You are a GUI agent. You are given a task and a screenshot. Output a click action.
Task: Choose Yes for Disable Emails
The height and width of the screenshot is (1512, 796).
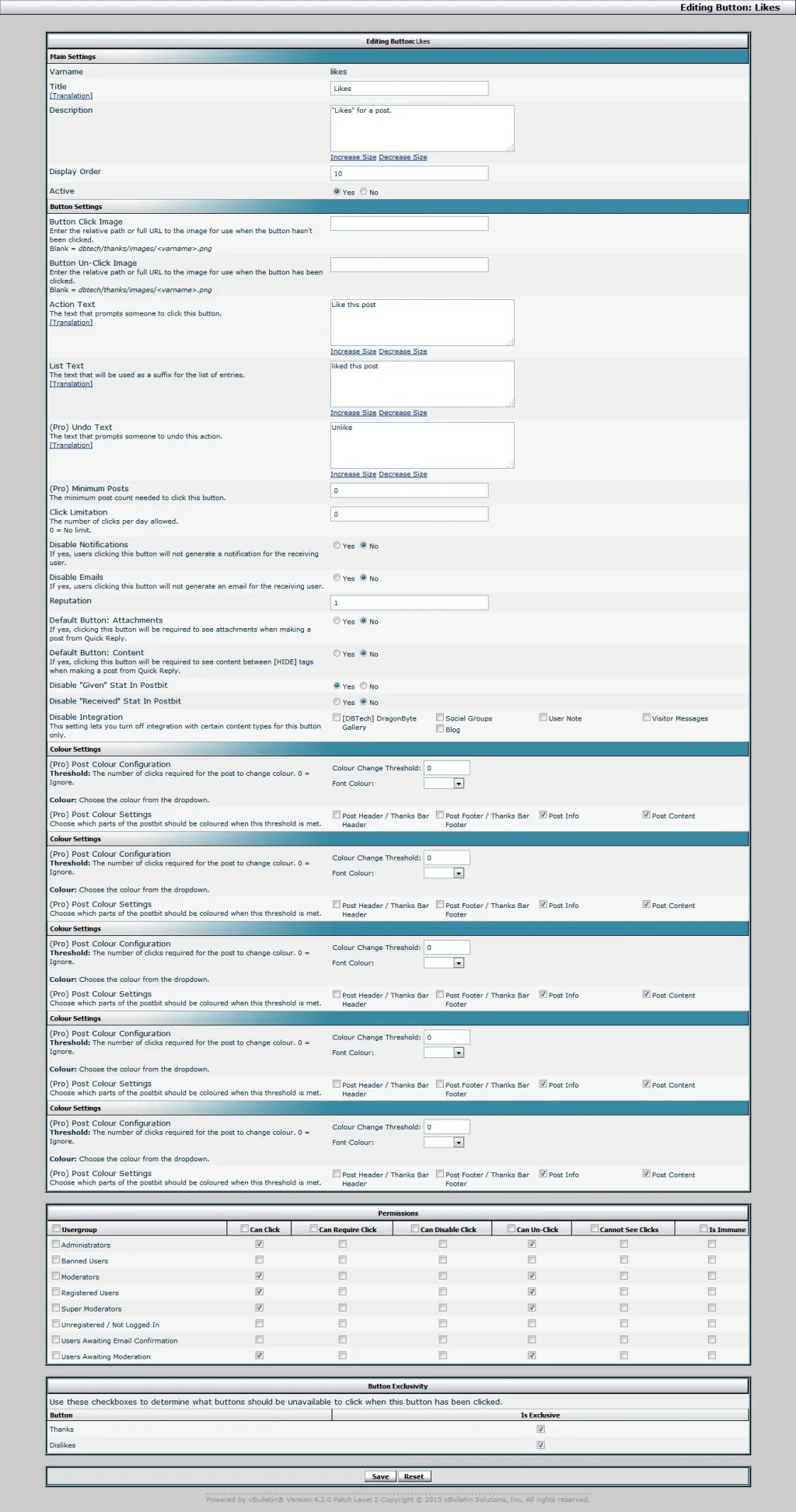tap(337, 578)
